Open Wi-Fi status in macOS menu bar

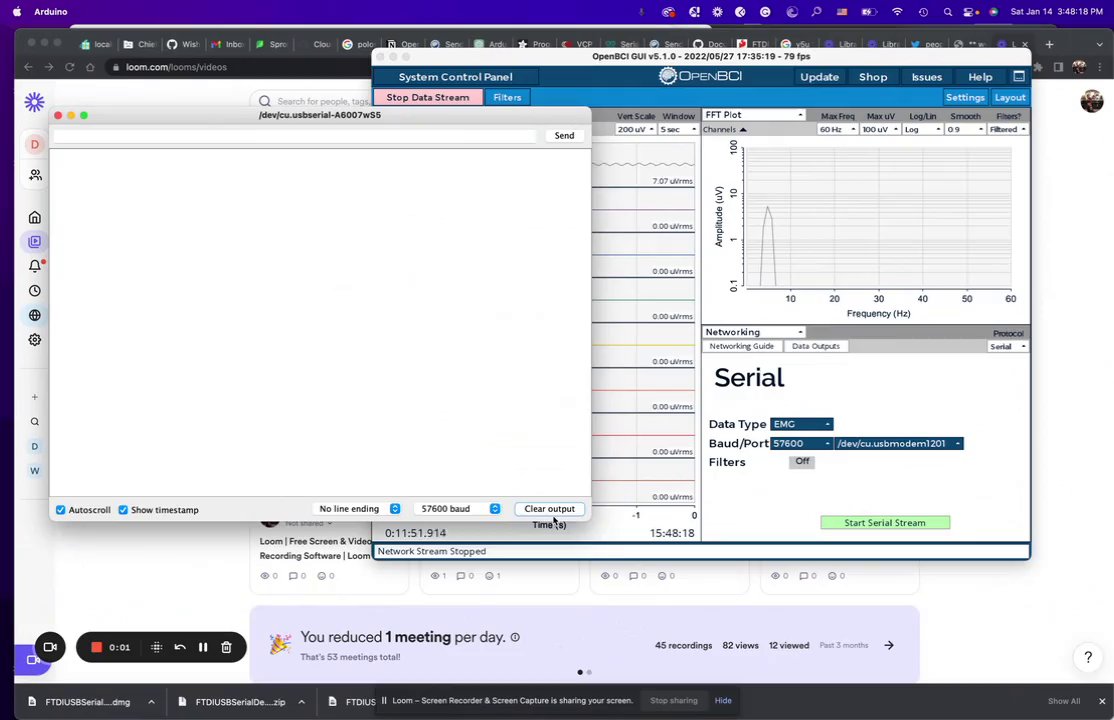click(x=897, y=12)
